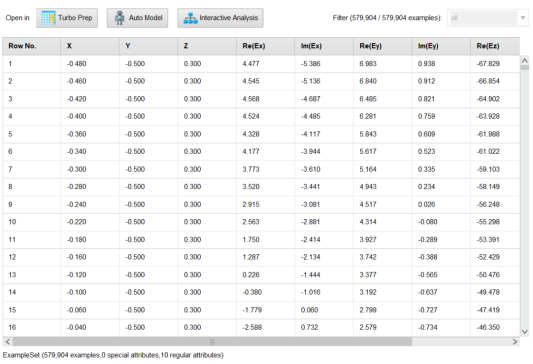Select Re(Ey) value 6.485
Screen dimensions: 533x364
tap(368, 99)
